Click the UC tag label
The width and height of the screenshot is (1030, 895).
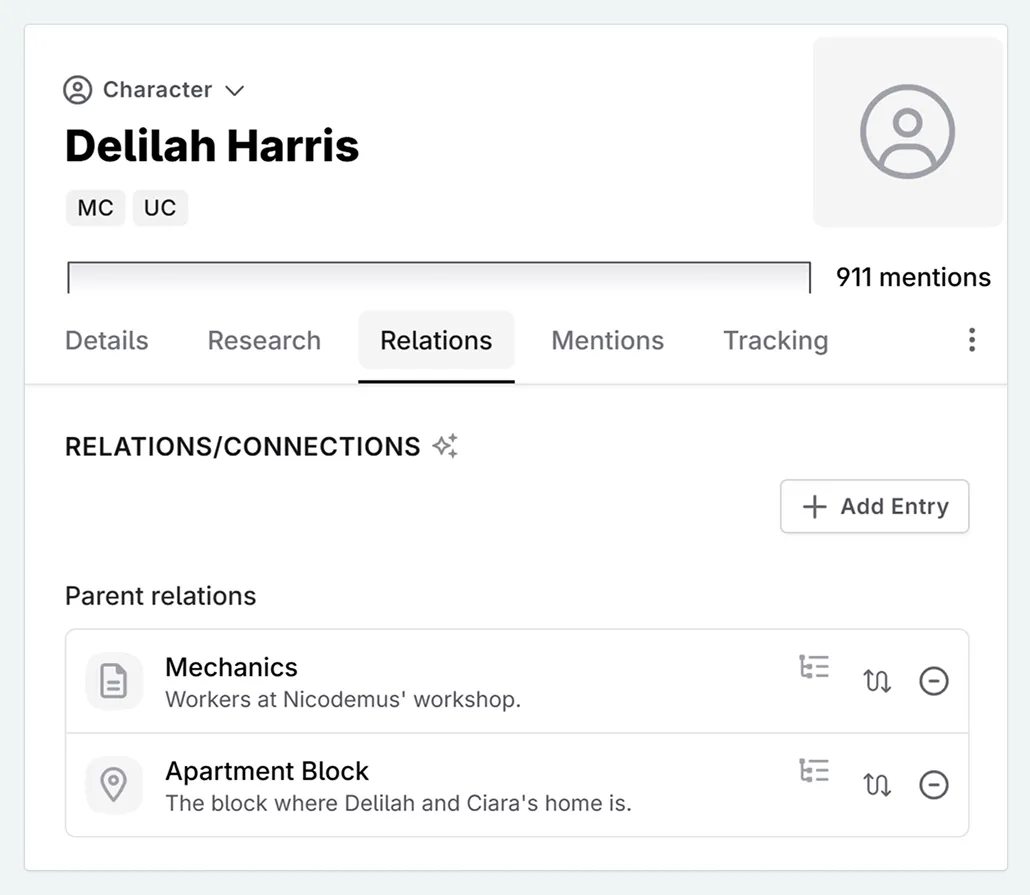click(160, 208)
